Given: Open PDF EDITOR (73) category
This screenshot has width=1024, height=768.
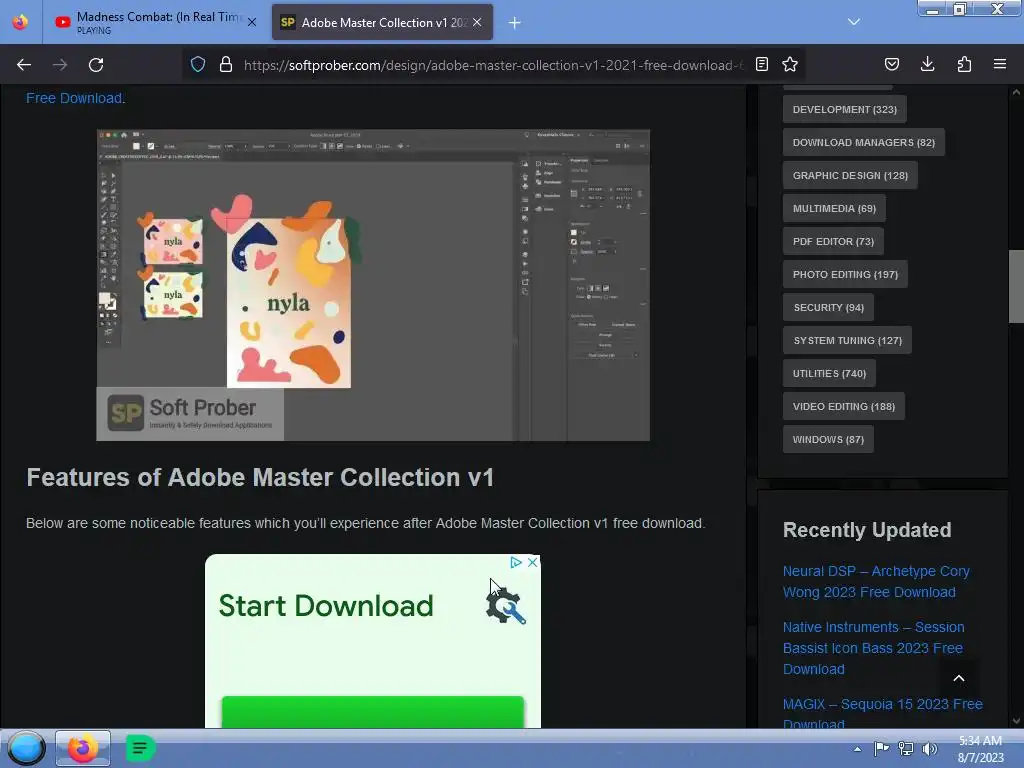Looking at the screenshot, I should click(833, 242).
